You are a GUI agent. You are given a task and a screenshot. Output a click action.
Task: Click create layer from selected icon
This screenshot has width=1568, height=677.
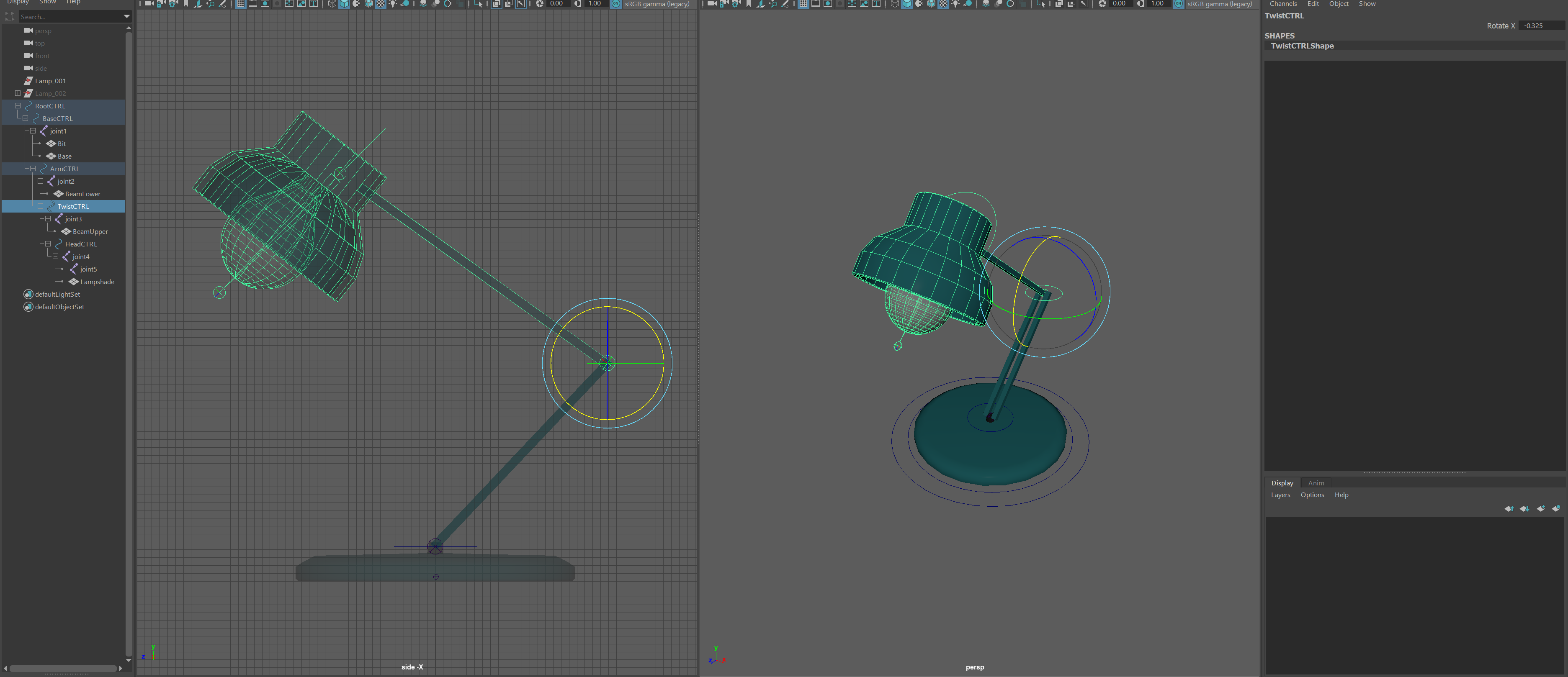(x=1556, y=508)
